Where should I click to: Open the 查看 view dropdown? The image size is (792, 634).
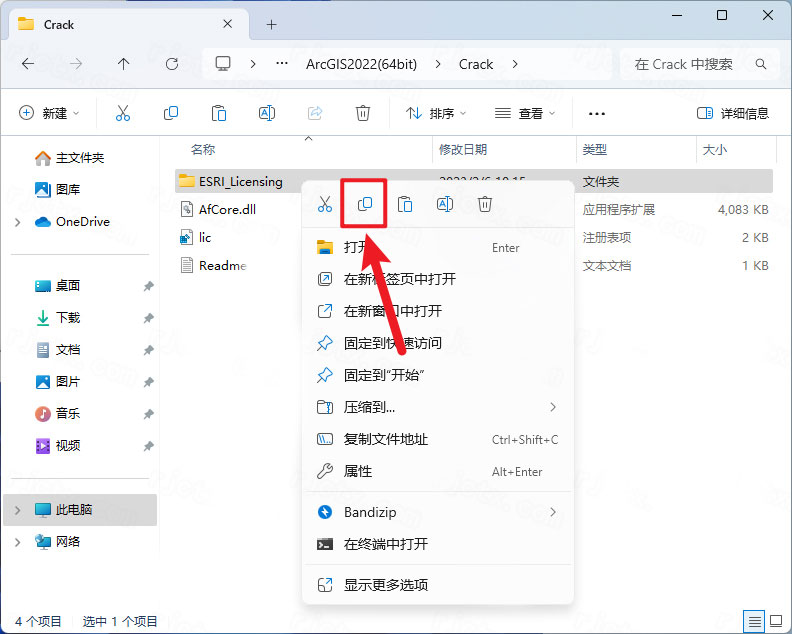click(x=525, y=114)
